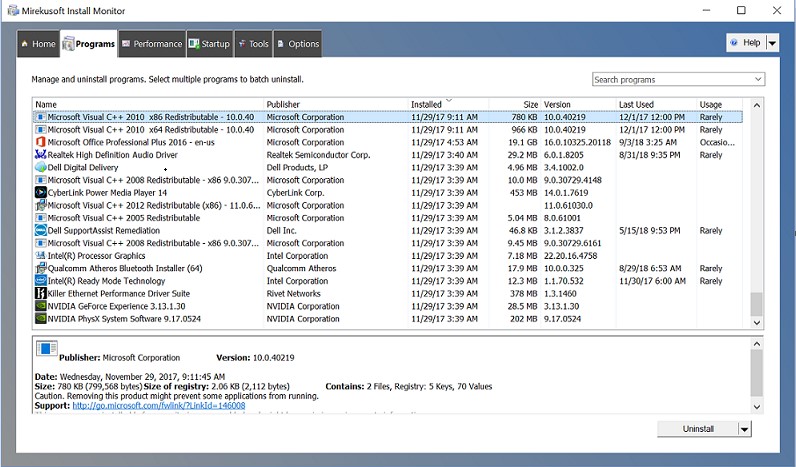Image resolution: width=796 pixels, height=467 pixels.
Task: Select CyberLink Power Media Player 14 row
Action: coord(388,193)
